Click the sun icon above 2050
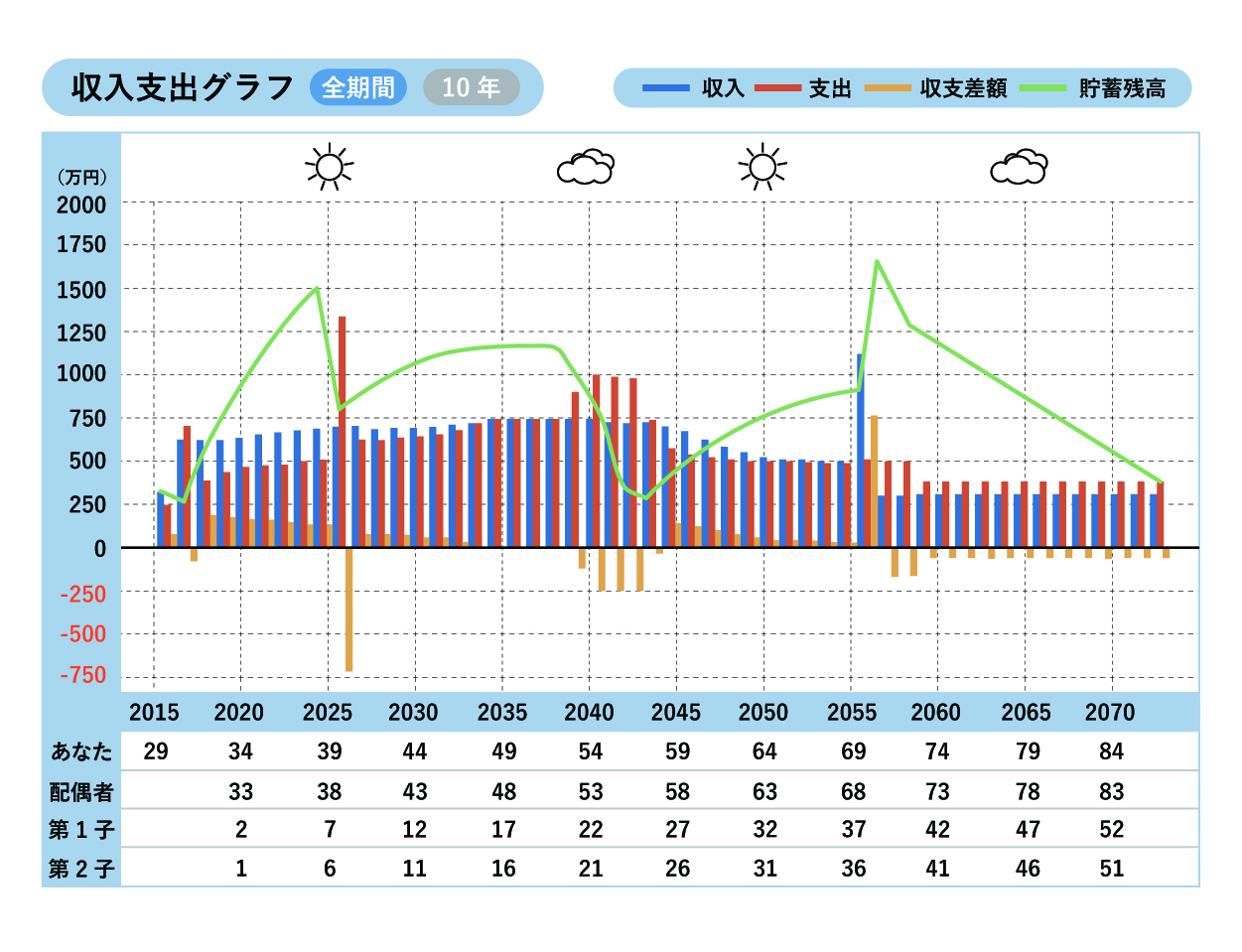The width and height of the screenshot is (1242, 952). coord(762,167)
